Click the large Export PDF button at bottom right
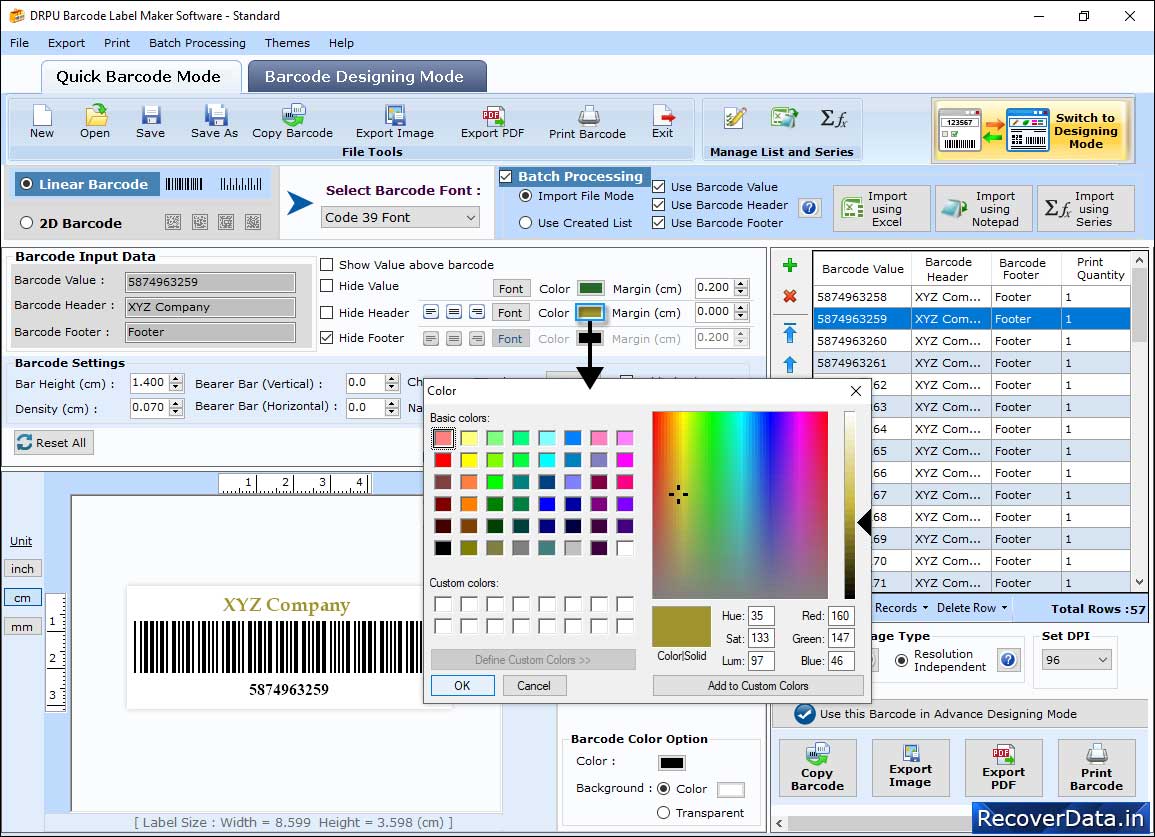Screen dimensions: 1155x837 1003,768
